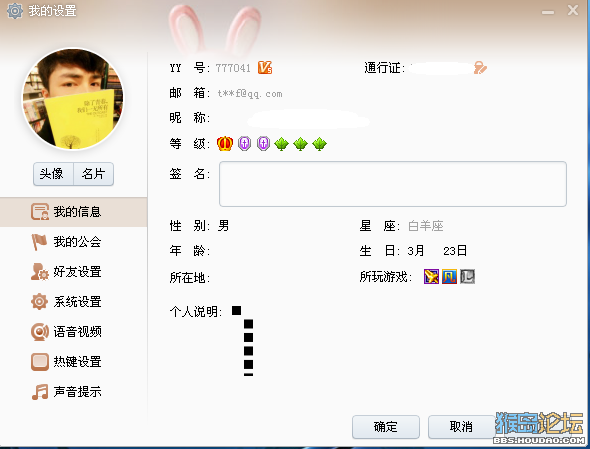Confirm changes with 确定 button
The width and height of the screenshot is (590, 449).
(x=386, y=427)
